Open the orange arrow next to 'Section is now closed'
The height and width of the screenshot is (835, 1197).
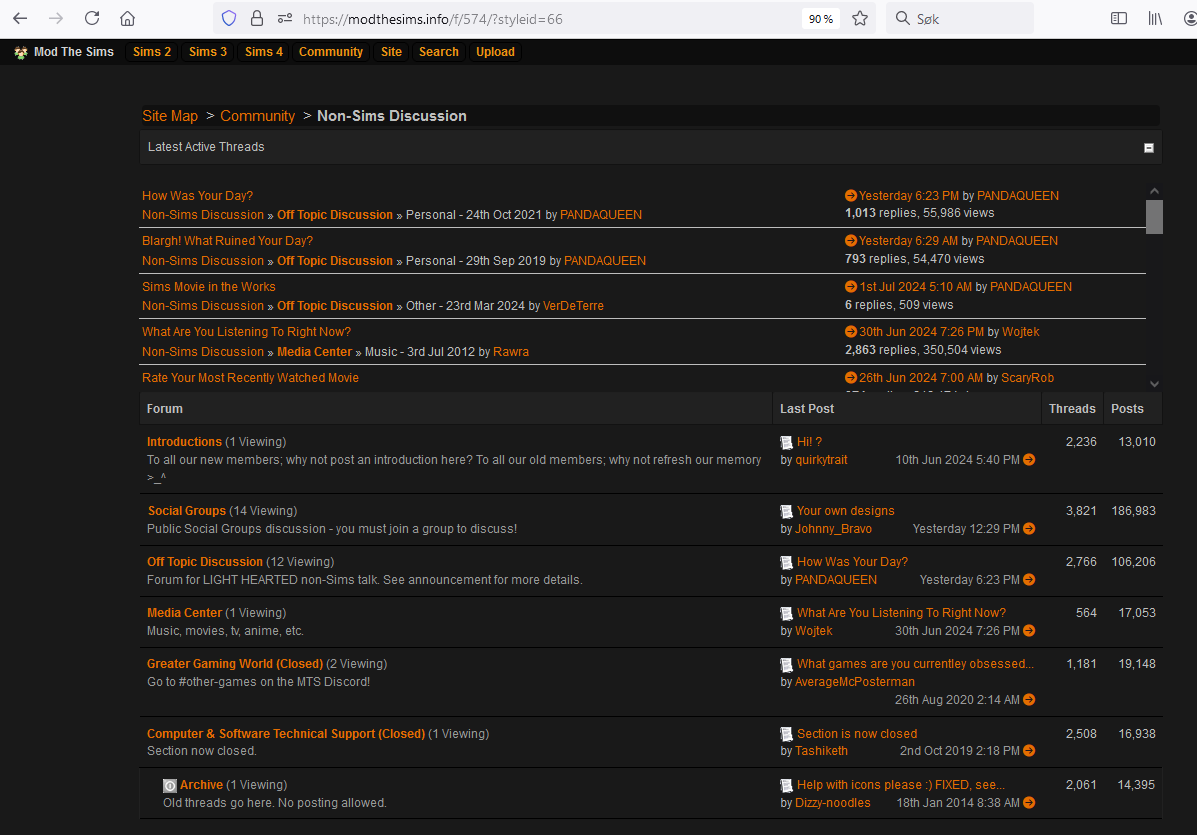pyautogui.click(x=1029, y=750)
